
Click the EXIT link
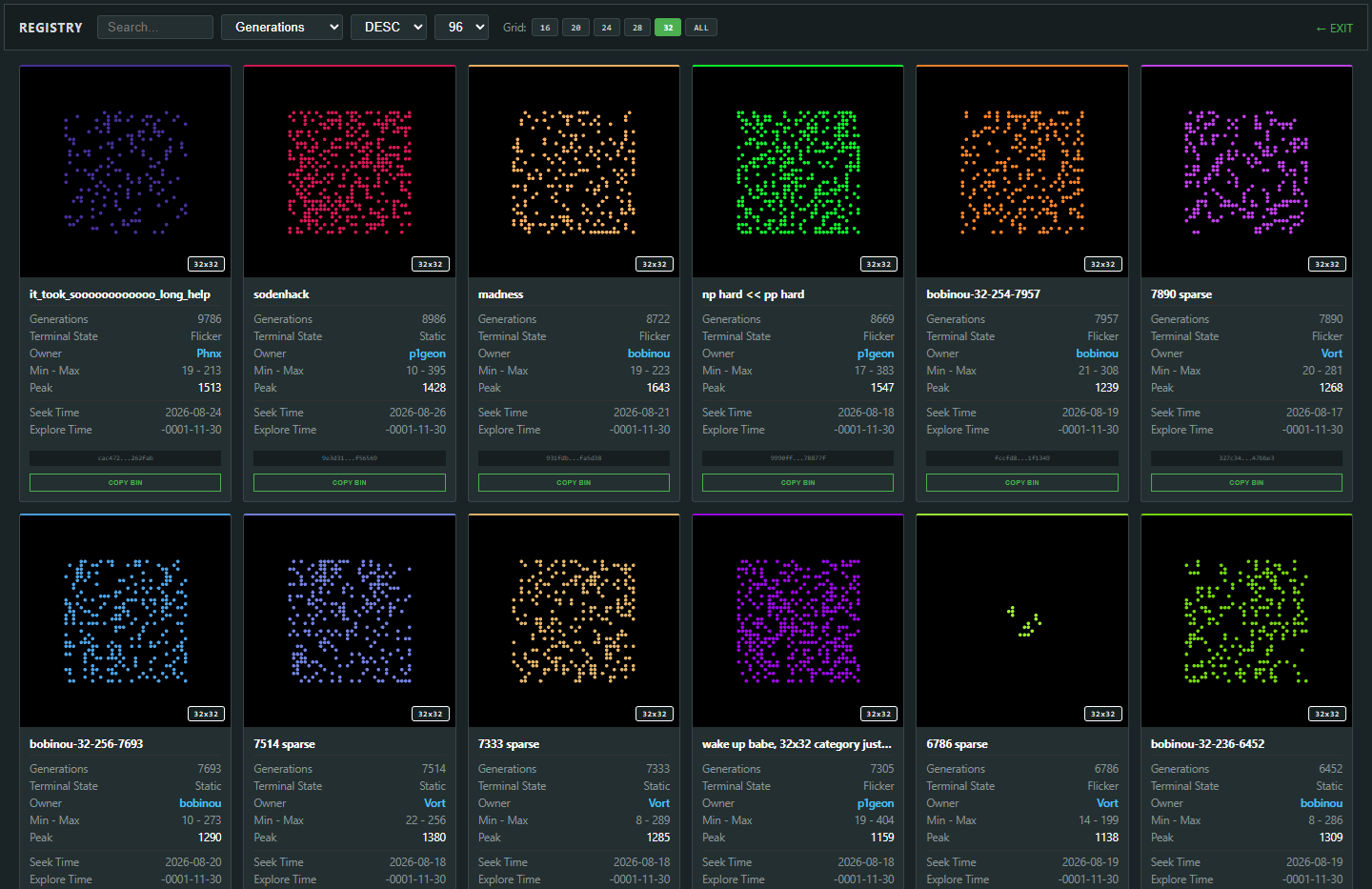click(1334, 29)
